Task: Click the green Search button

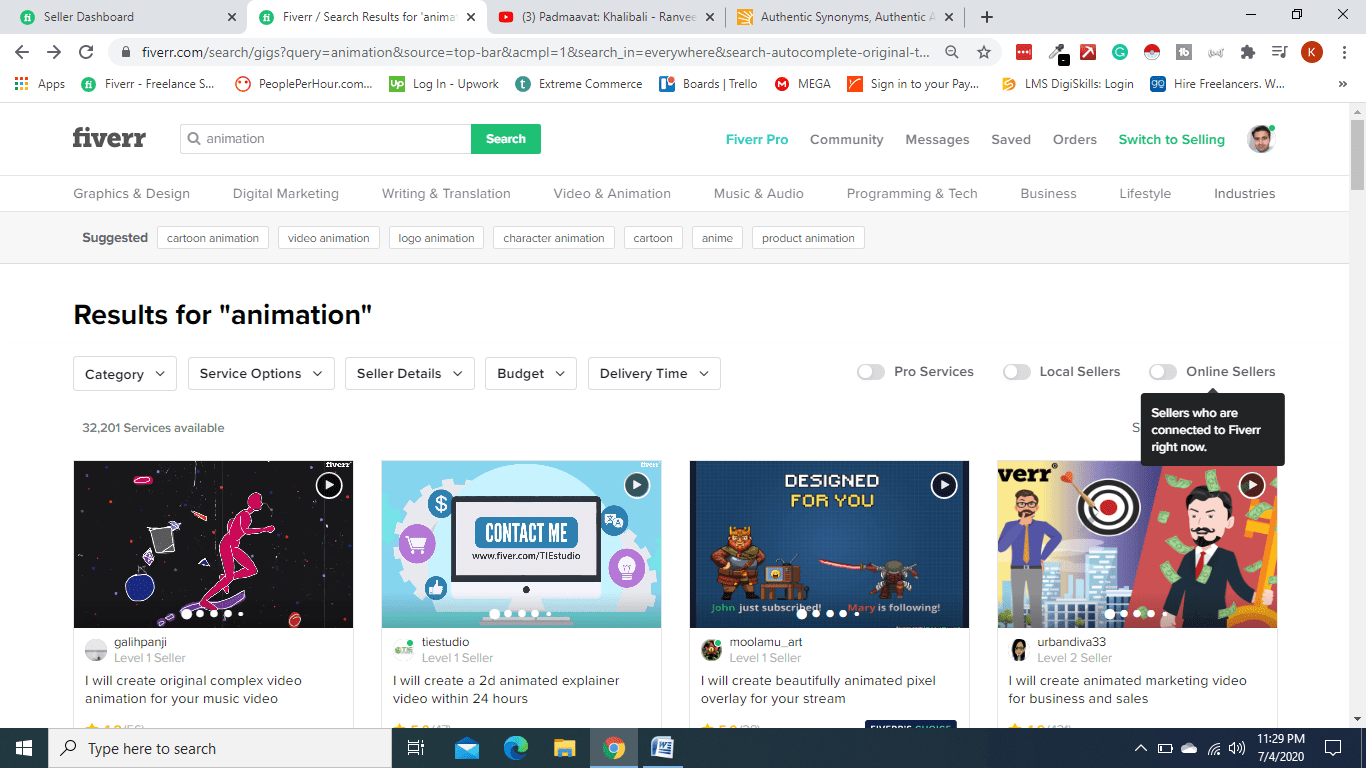Action: [x=506, y=139]
